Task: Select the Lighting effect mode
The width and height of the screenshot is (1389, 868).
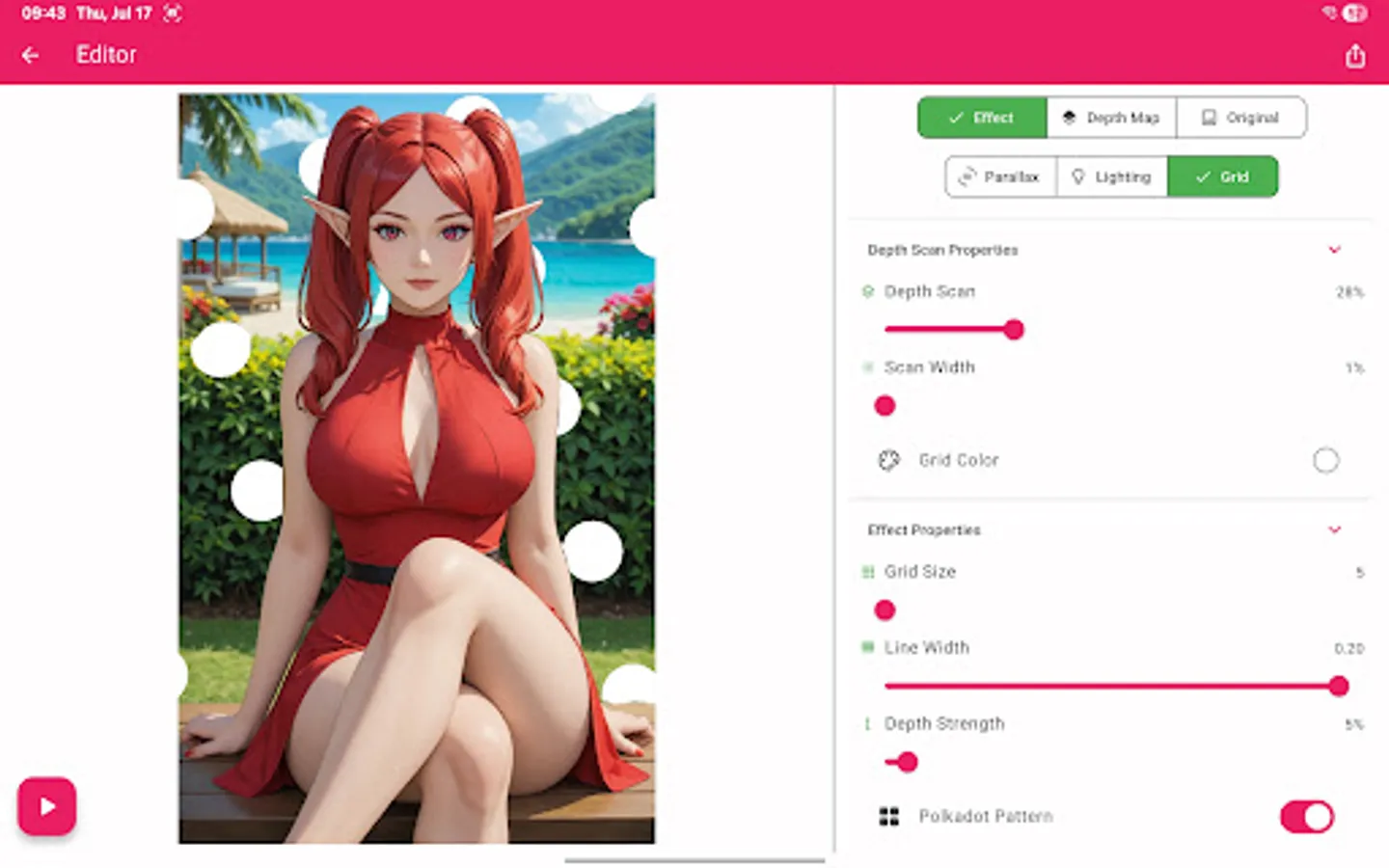Action: coord(1111,176)
